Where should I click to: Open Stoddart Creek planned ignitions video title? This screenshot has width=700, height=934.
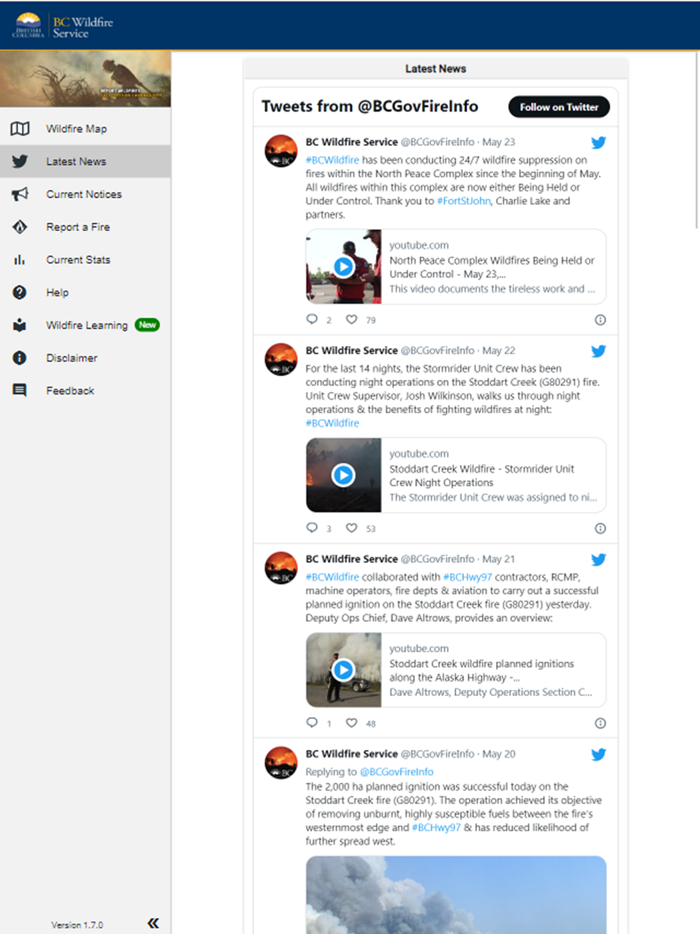pos(482,670)
